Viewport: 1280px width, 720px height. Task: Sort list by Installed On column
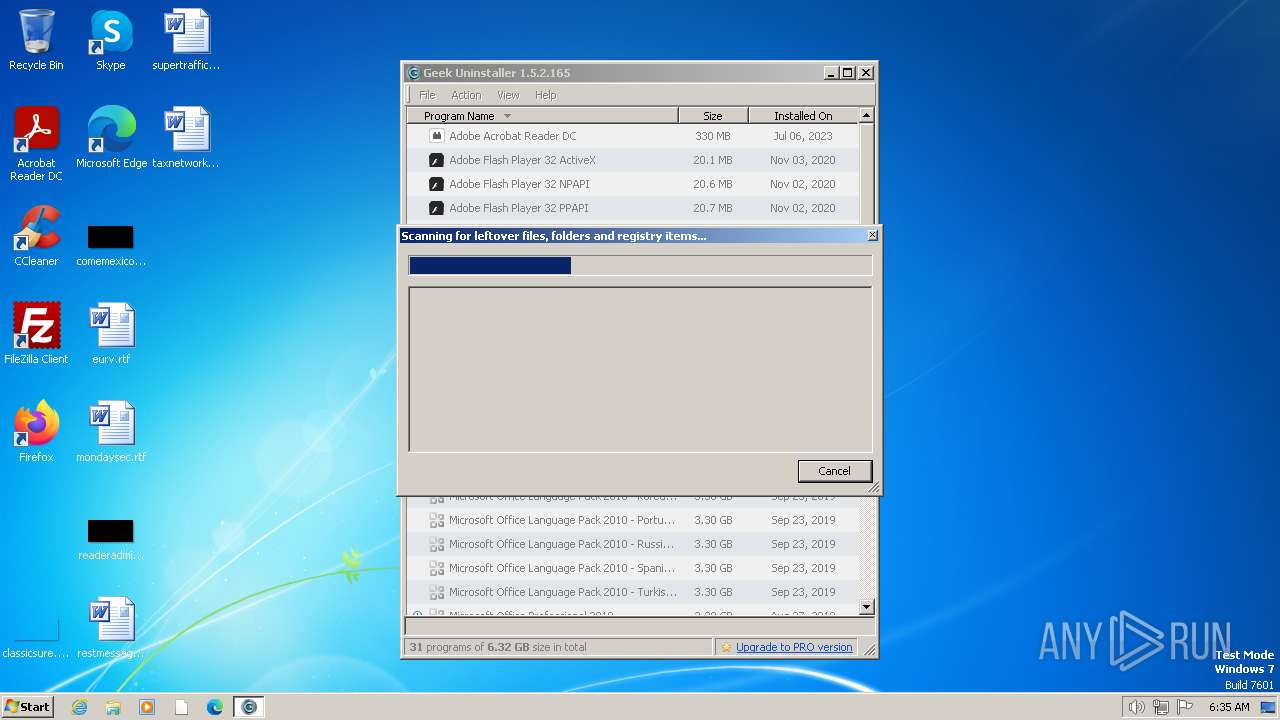click(x=803, y=116)
